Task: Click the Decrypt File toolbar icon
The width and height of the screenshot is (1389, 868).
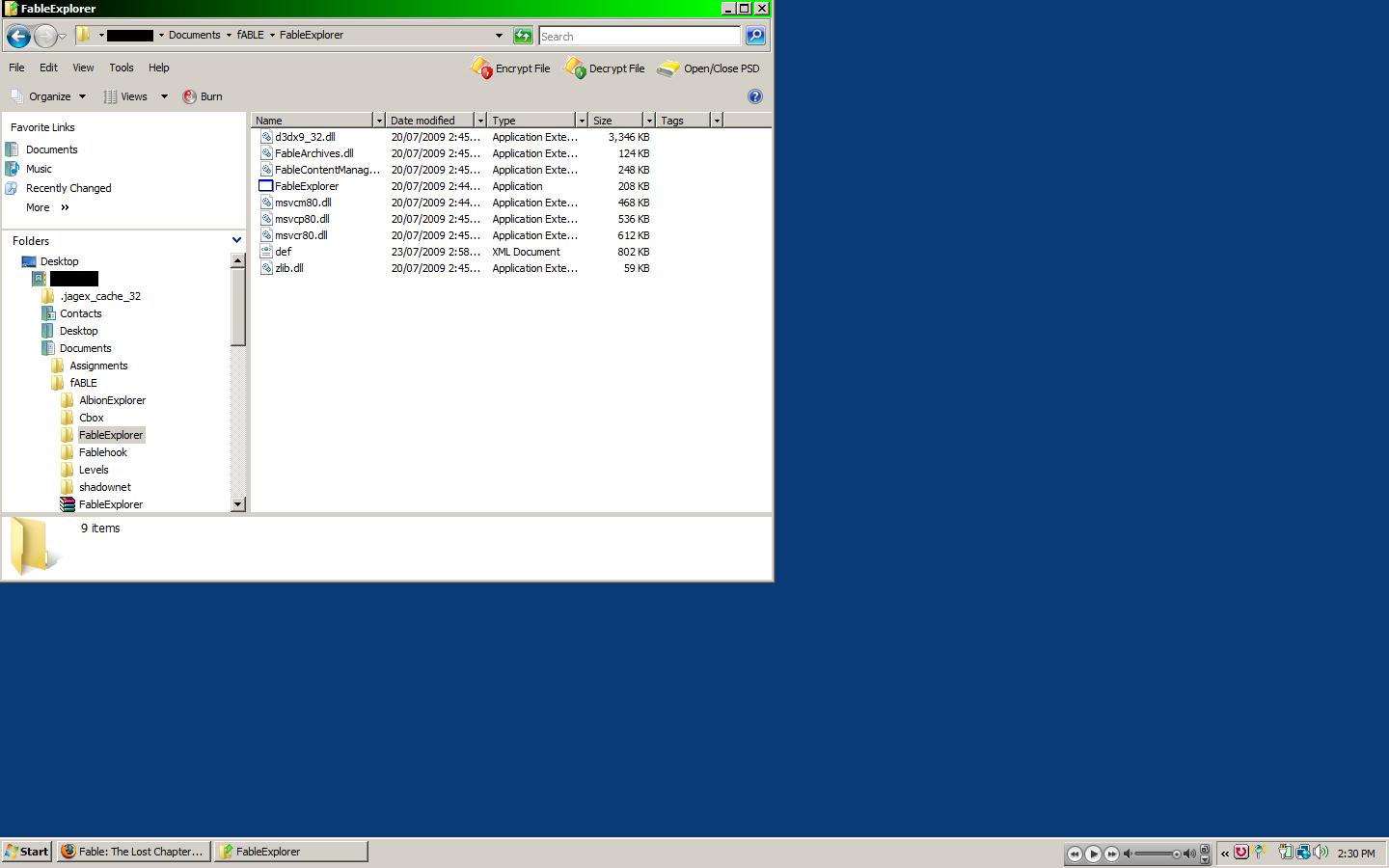Action: [x=575, y=68]
